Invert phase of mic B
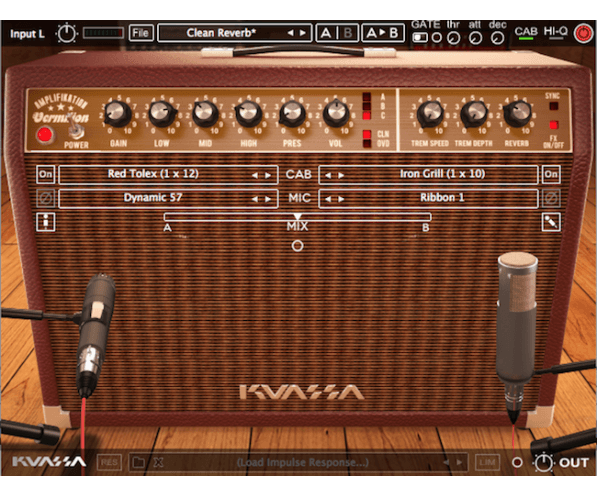The width and height of the screenshot is (597, 497). coord(551,198)
